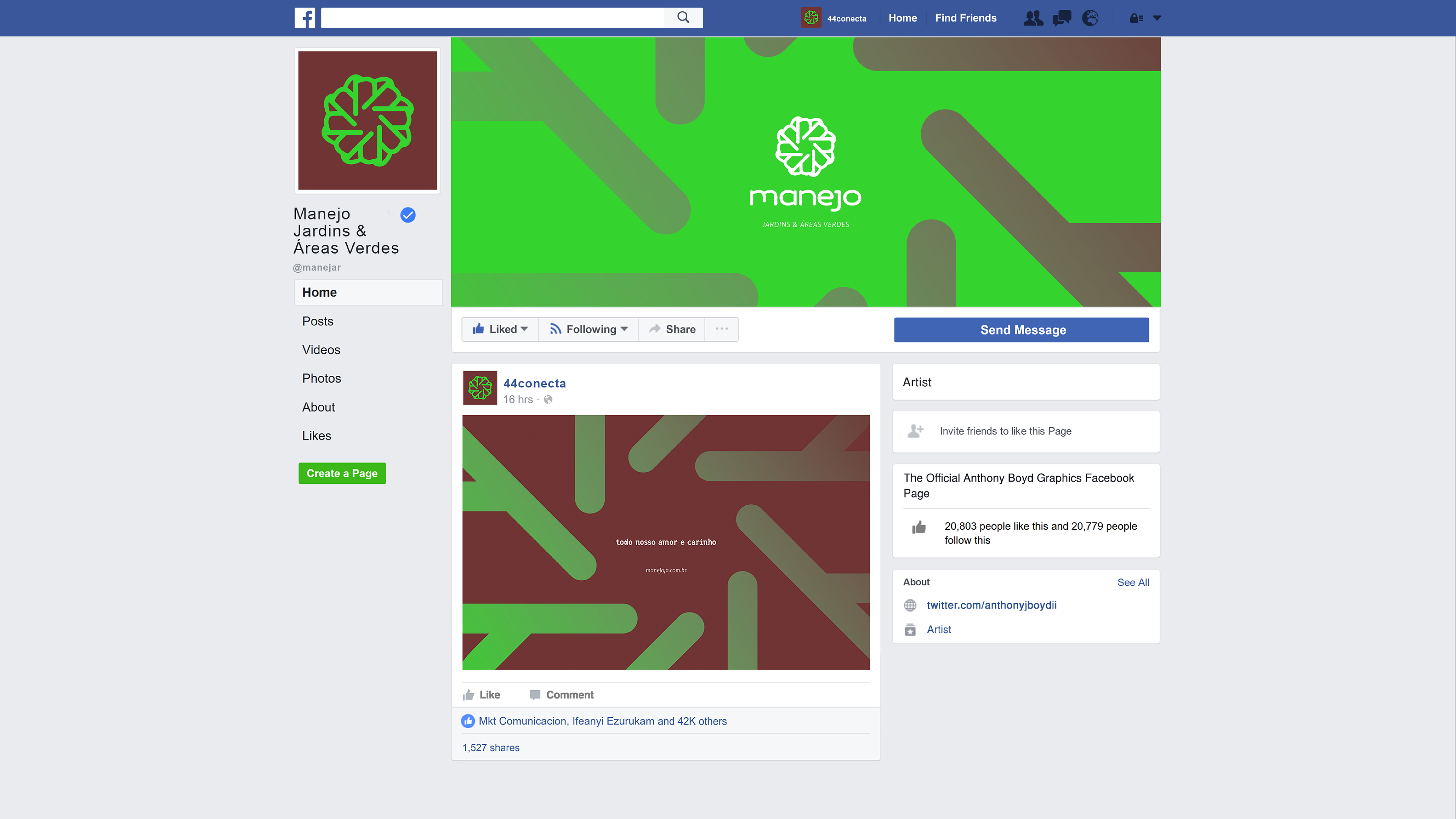Open the Photos sidebar tab
This screenshot has width=1456, height=819.
pos(321,378)
